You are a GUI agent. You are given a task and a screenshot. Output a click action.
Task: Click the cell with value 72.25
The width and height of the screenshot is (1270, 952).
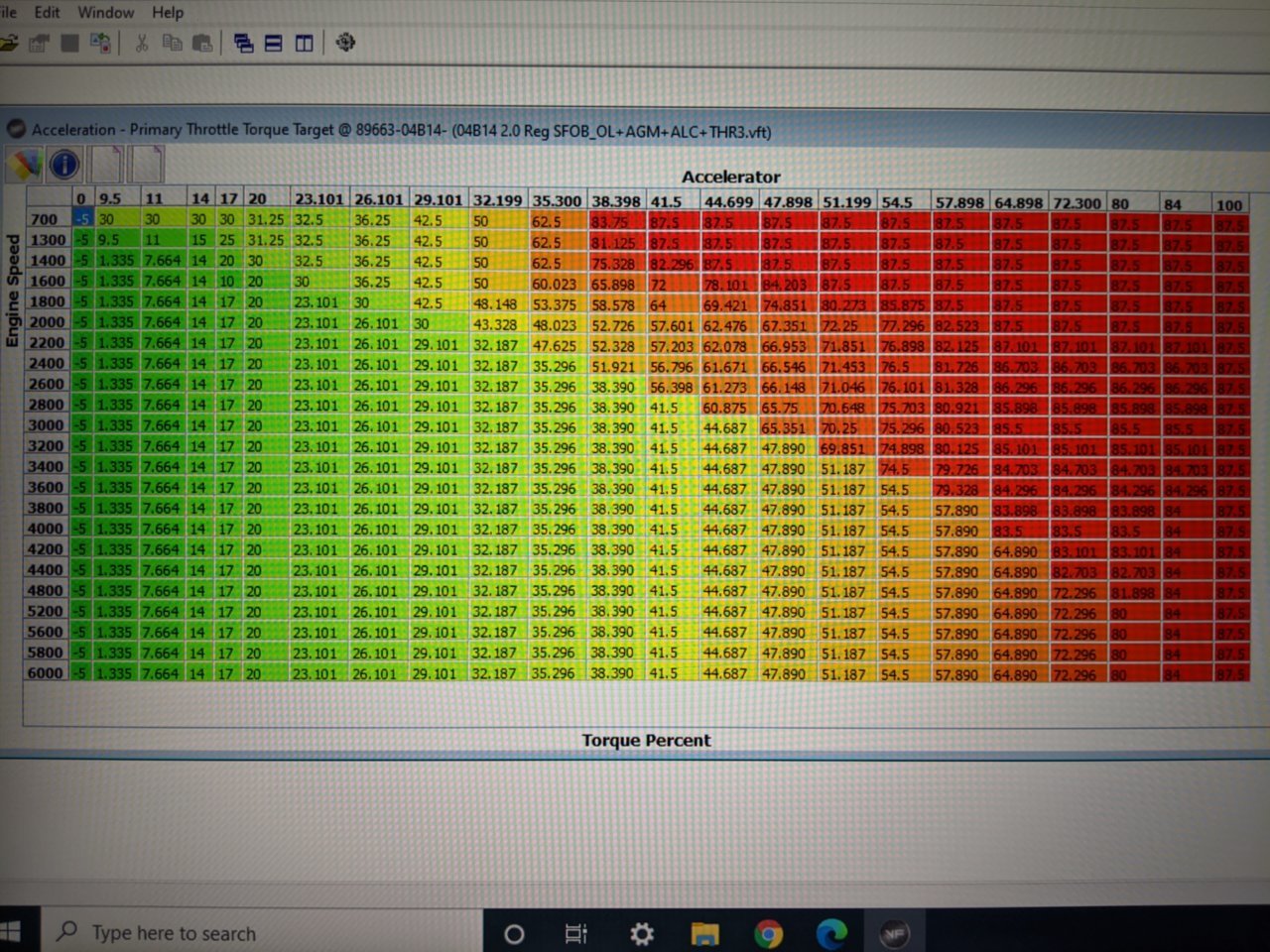tap(846, 326)
